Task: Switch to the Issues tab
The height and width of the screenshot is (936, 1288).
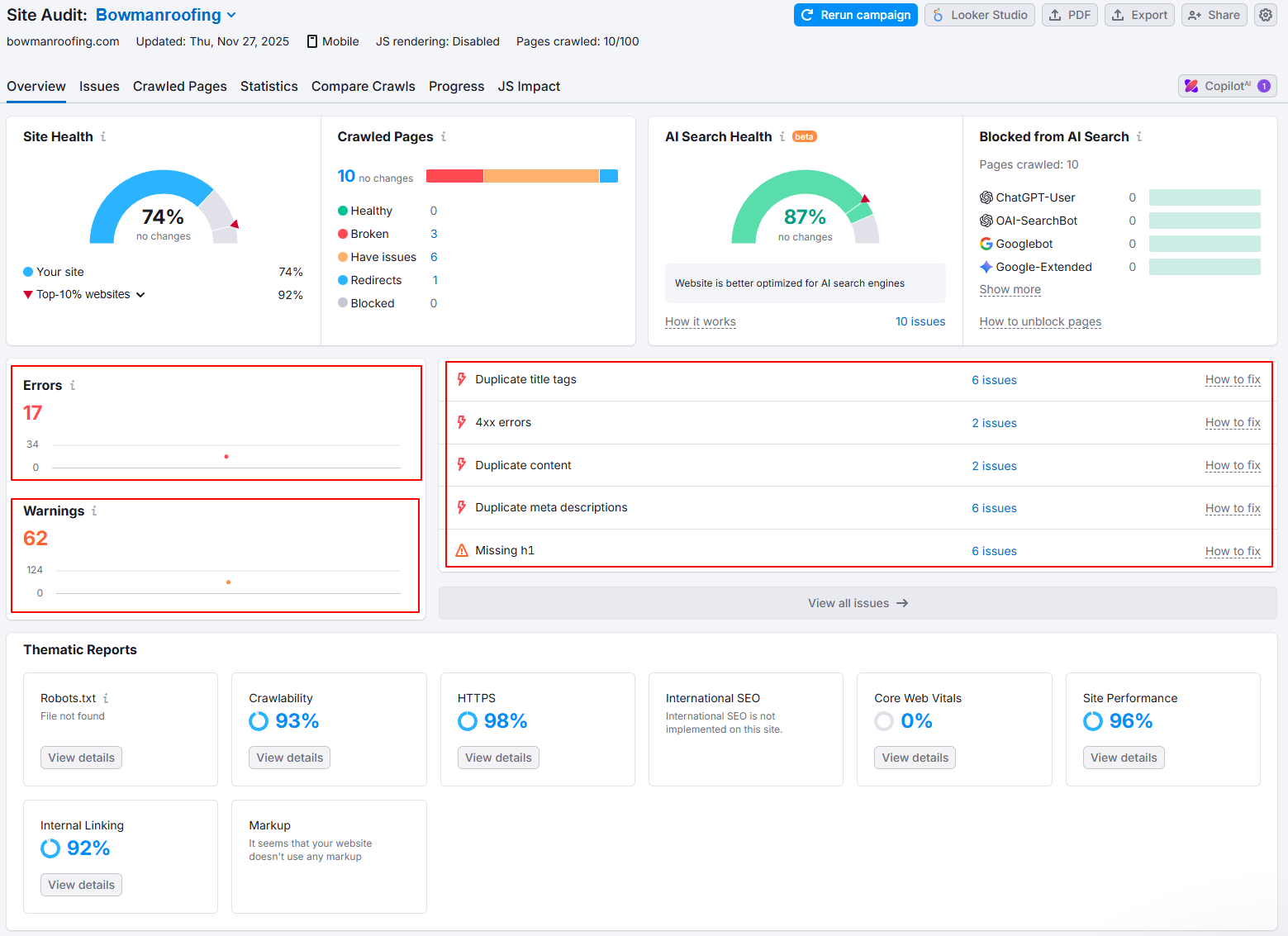Action: [x=99, y=87]
